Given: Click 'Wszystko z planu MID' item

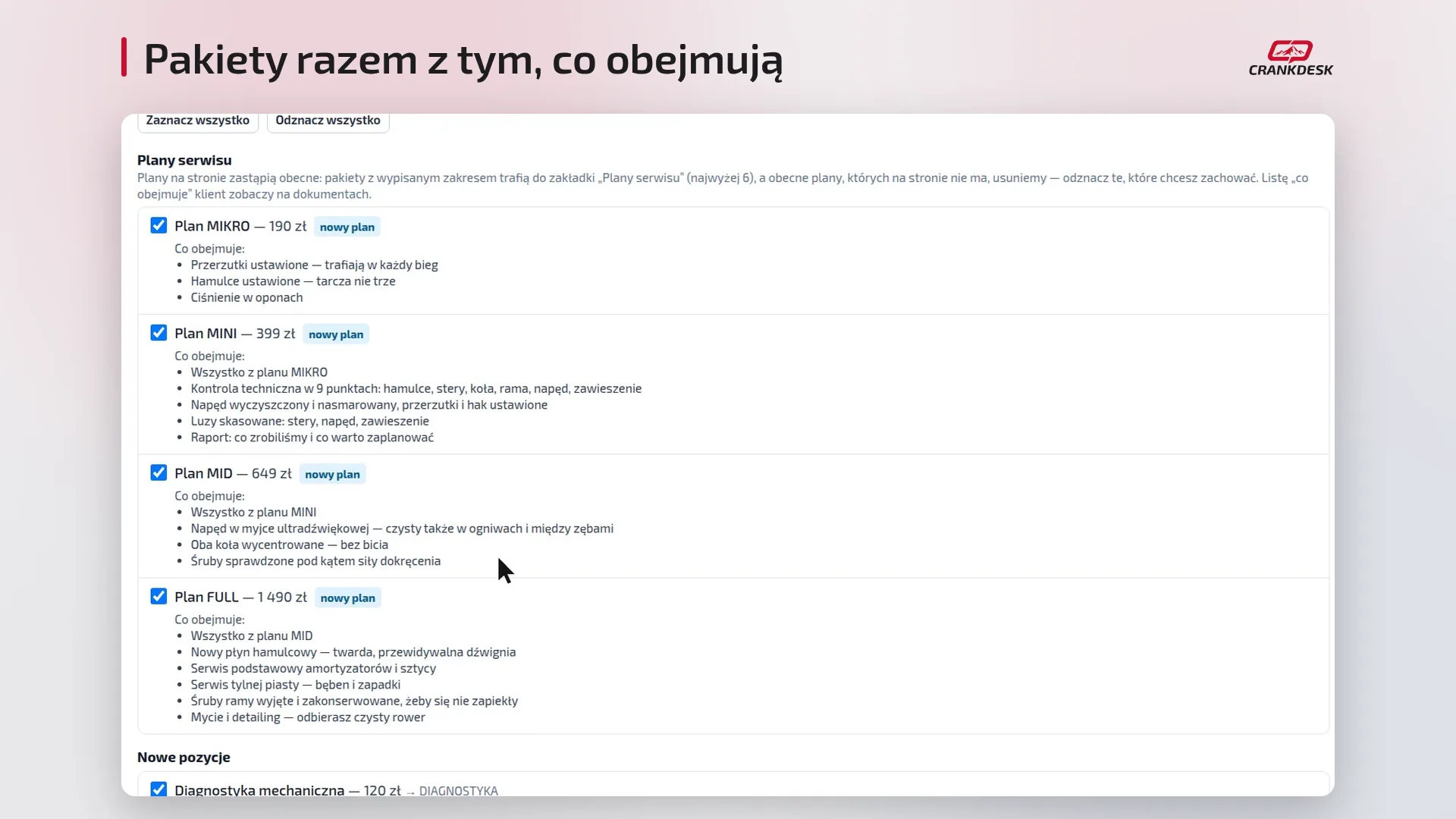Looking at the screenshot, I should point(251,635).
